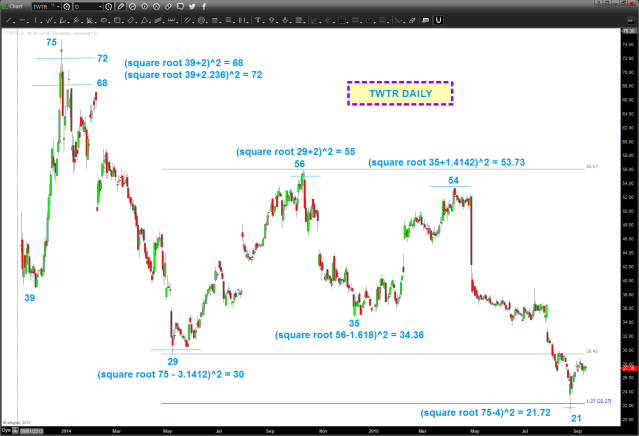This screenshot has height=436, width=639.
Task: Share chart via Facebook icon
Action: [x=204, y=7]
